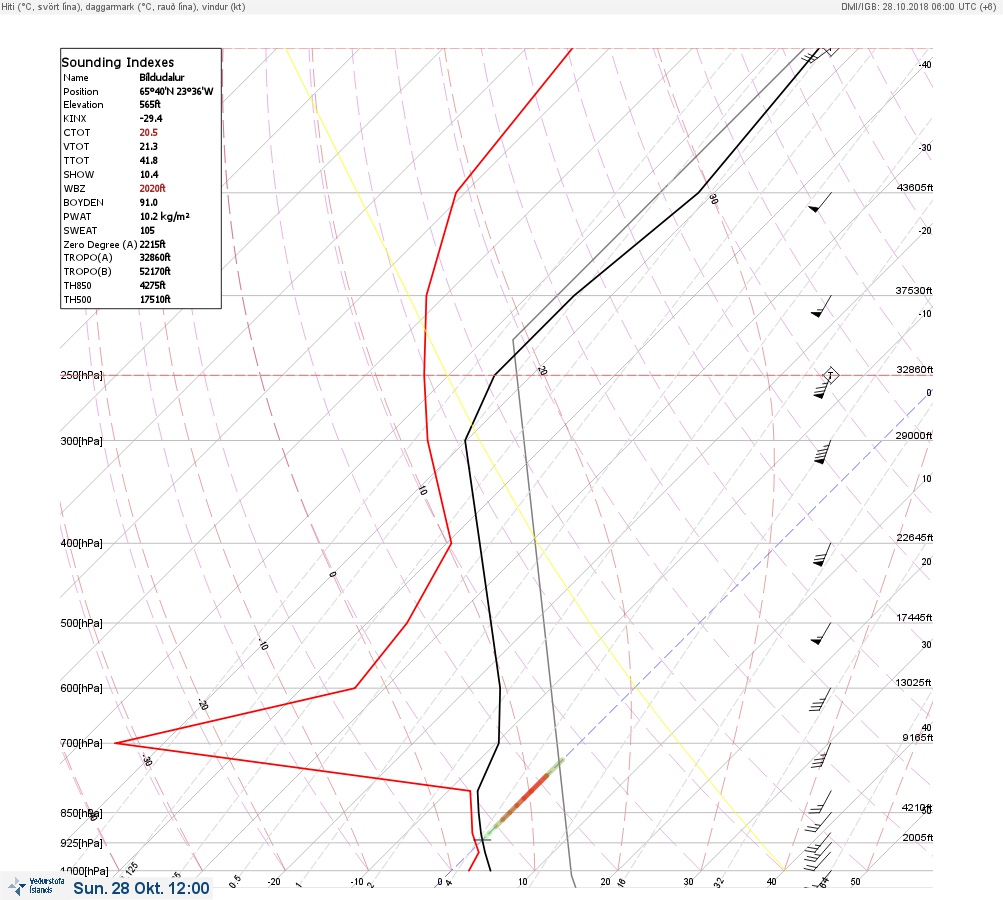Click the wind barb at the 29000ft level
This screenshot has width=1003, height=900.
pyautogui.click(x=822, y=452)
